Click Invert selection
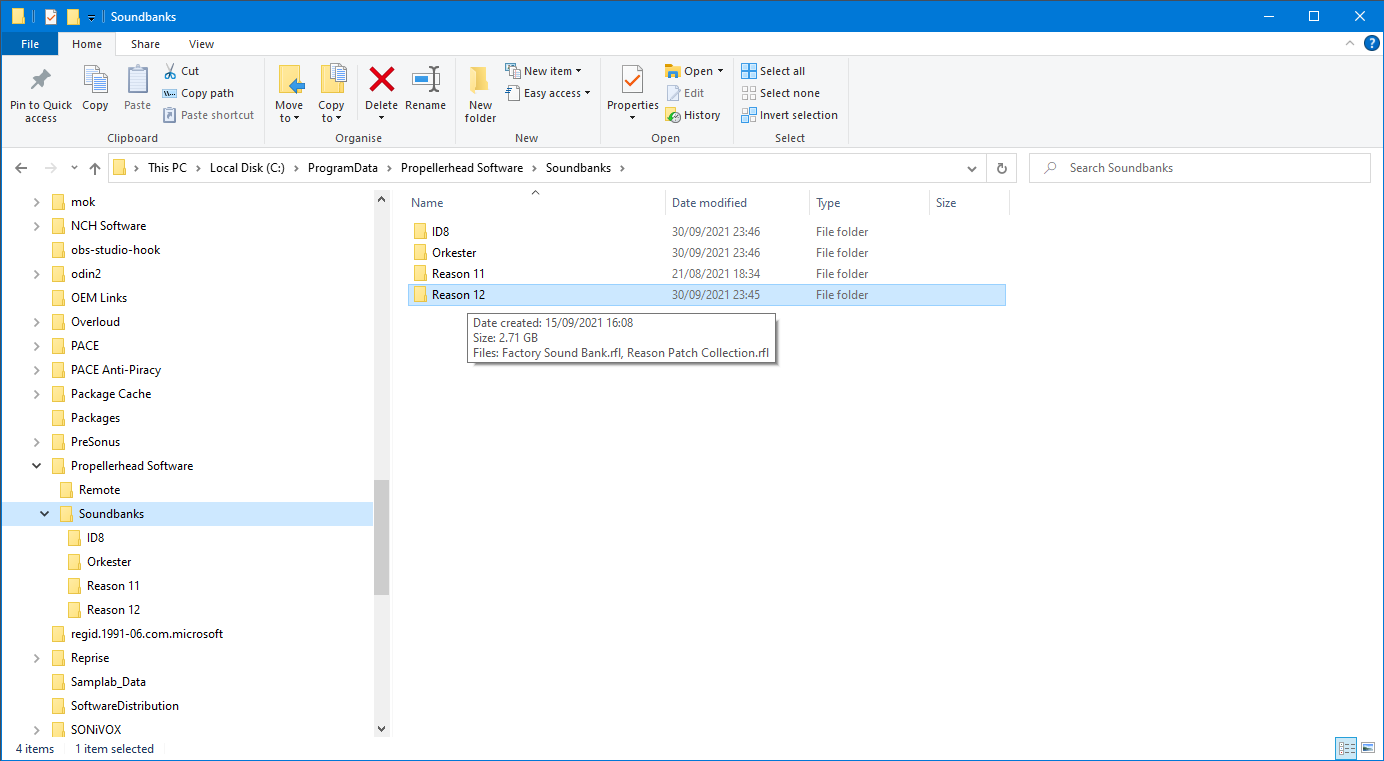Viewport: 1384px width, 761px height. pyautogui.click(x=789, y=115)
